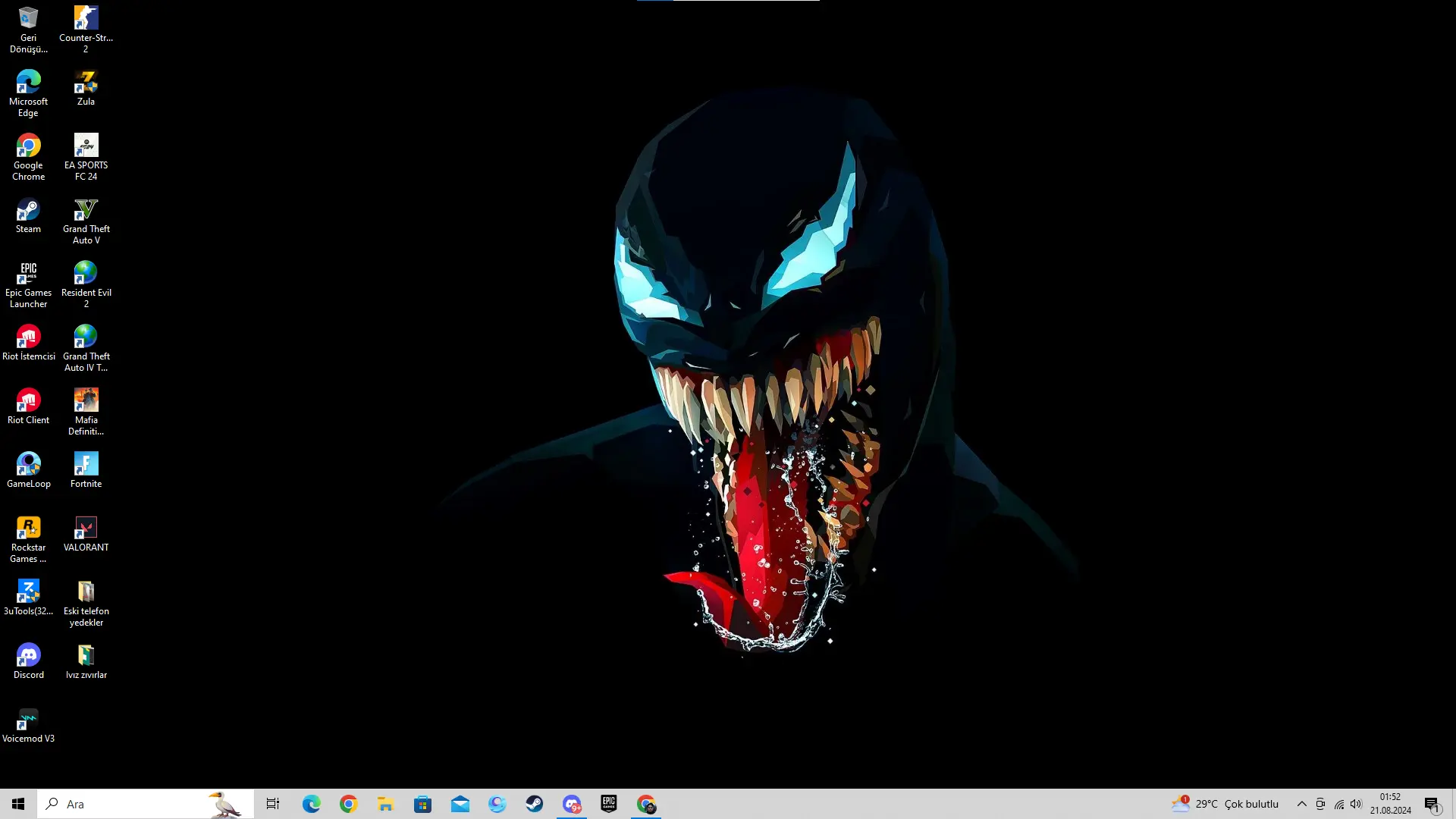The image size is (1456, 819).
Task: Select the Rockstar Games Launcher desktop shortcut
Action: (x=28, y=539)
